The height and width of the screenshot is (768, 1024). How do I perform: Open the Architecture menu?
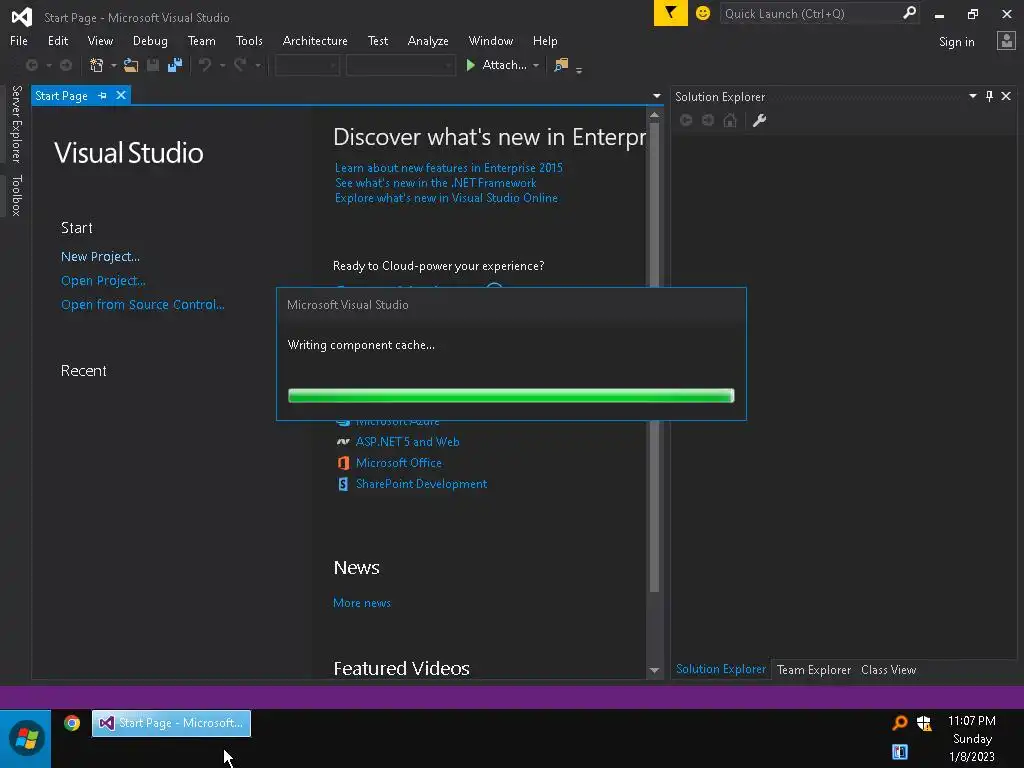click(315, 40)
